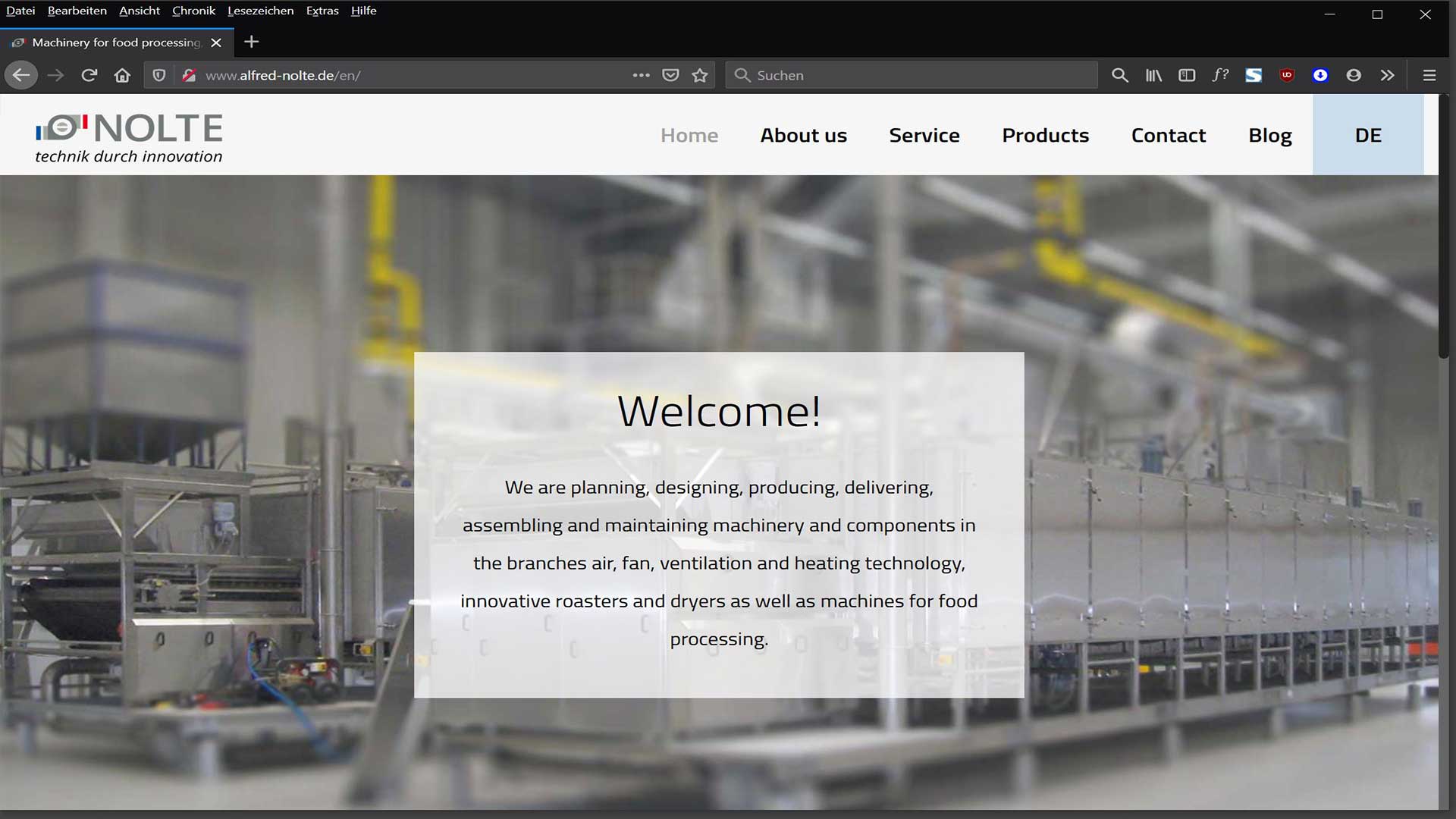Click the Forward arrow button
1456x819 pixels.
[x=55, y=75]
